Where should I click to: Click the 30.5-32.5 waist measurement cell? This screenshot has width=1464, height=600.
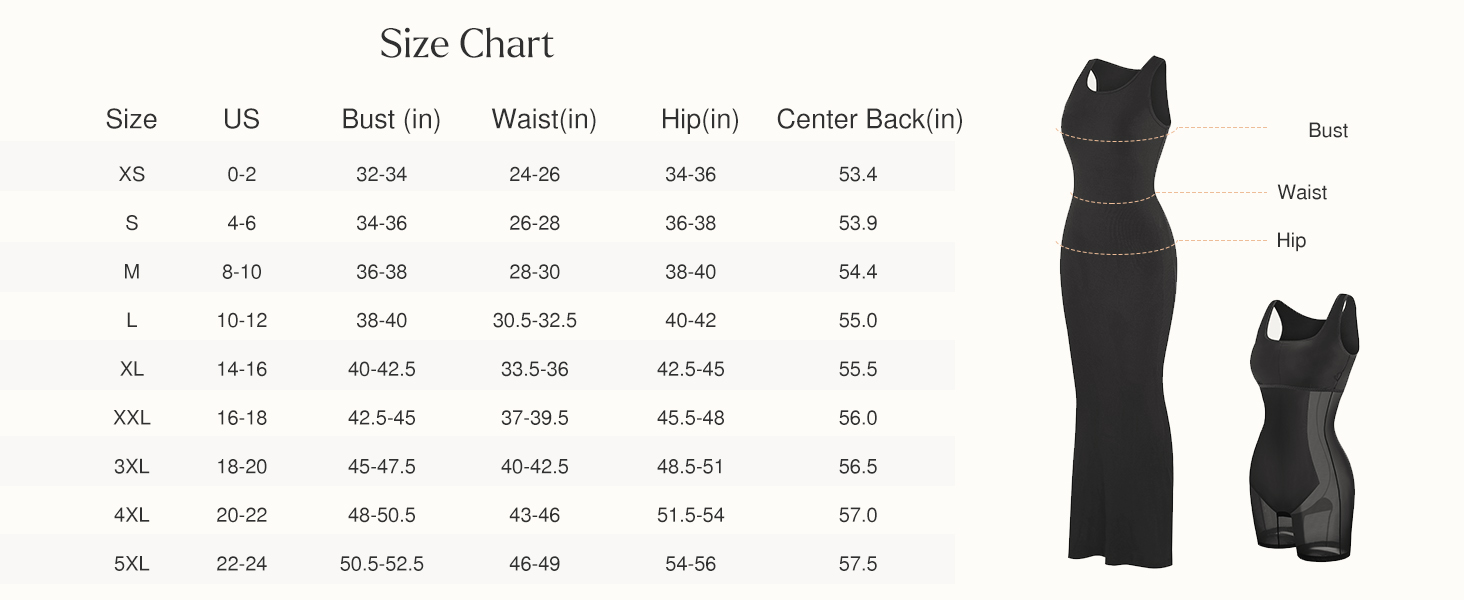(x=534, y=321)
